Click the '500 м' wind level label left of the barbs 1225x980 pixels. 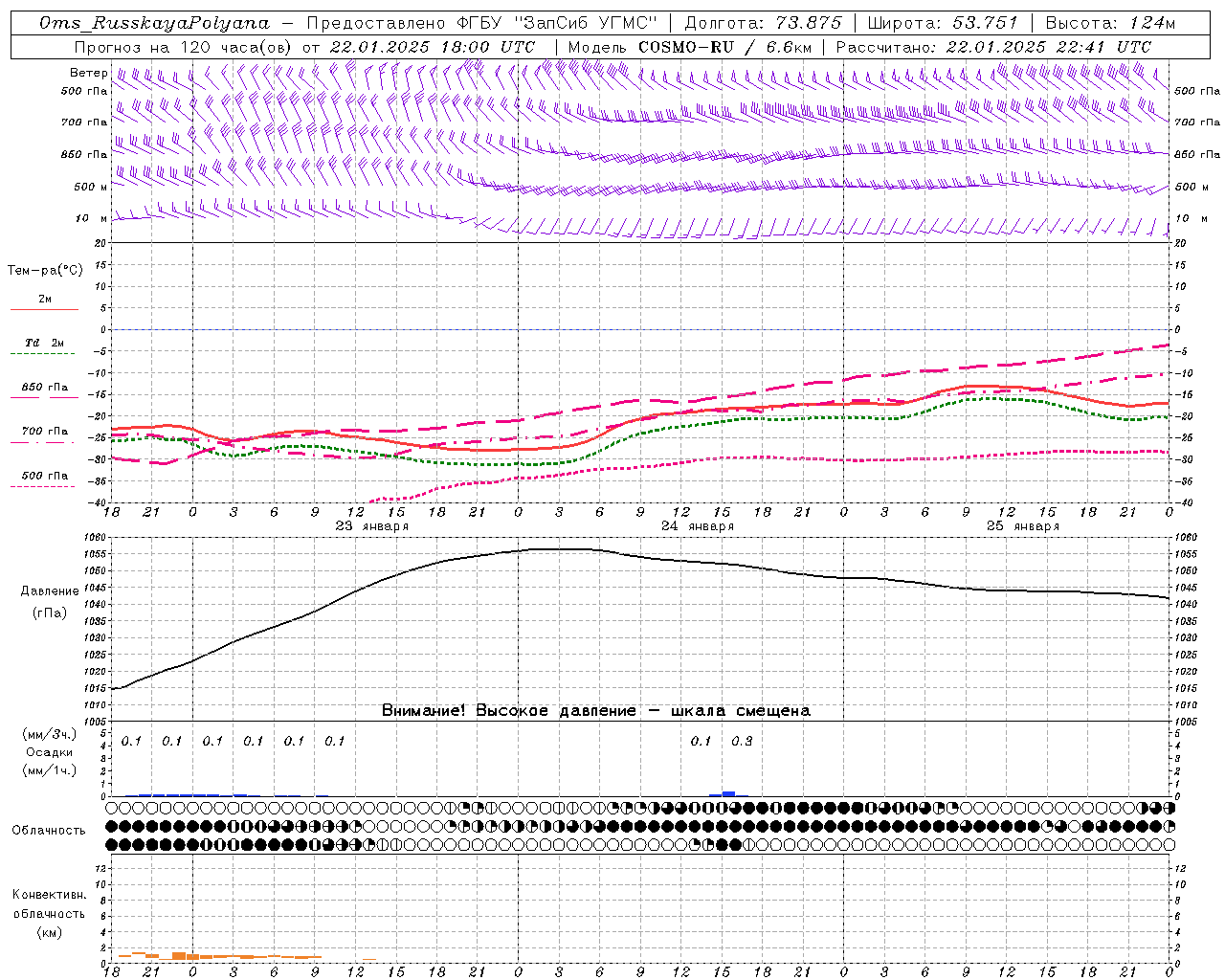(x=91, y=187)
